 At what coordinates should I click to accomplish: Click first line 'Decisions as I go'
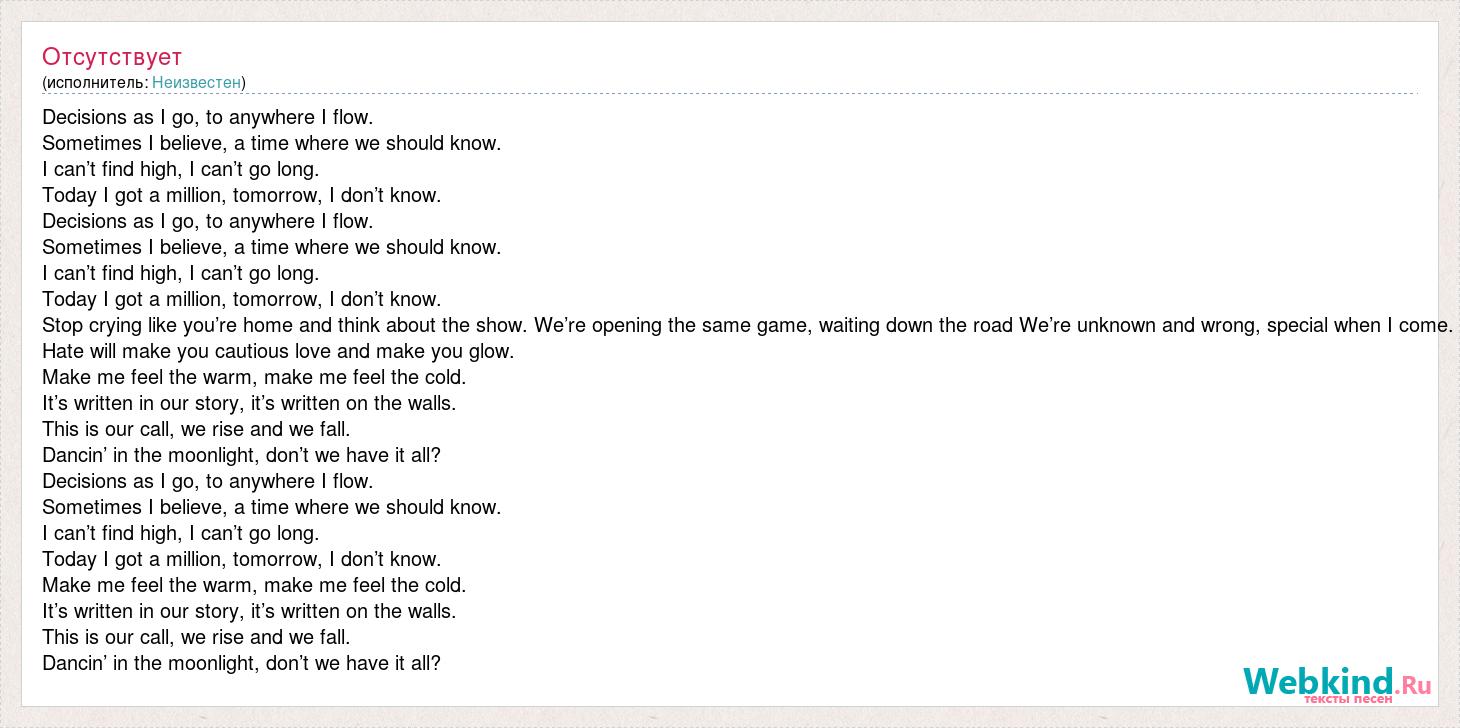[x=207, y=117]
